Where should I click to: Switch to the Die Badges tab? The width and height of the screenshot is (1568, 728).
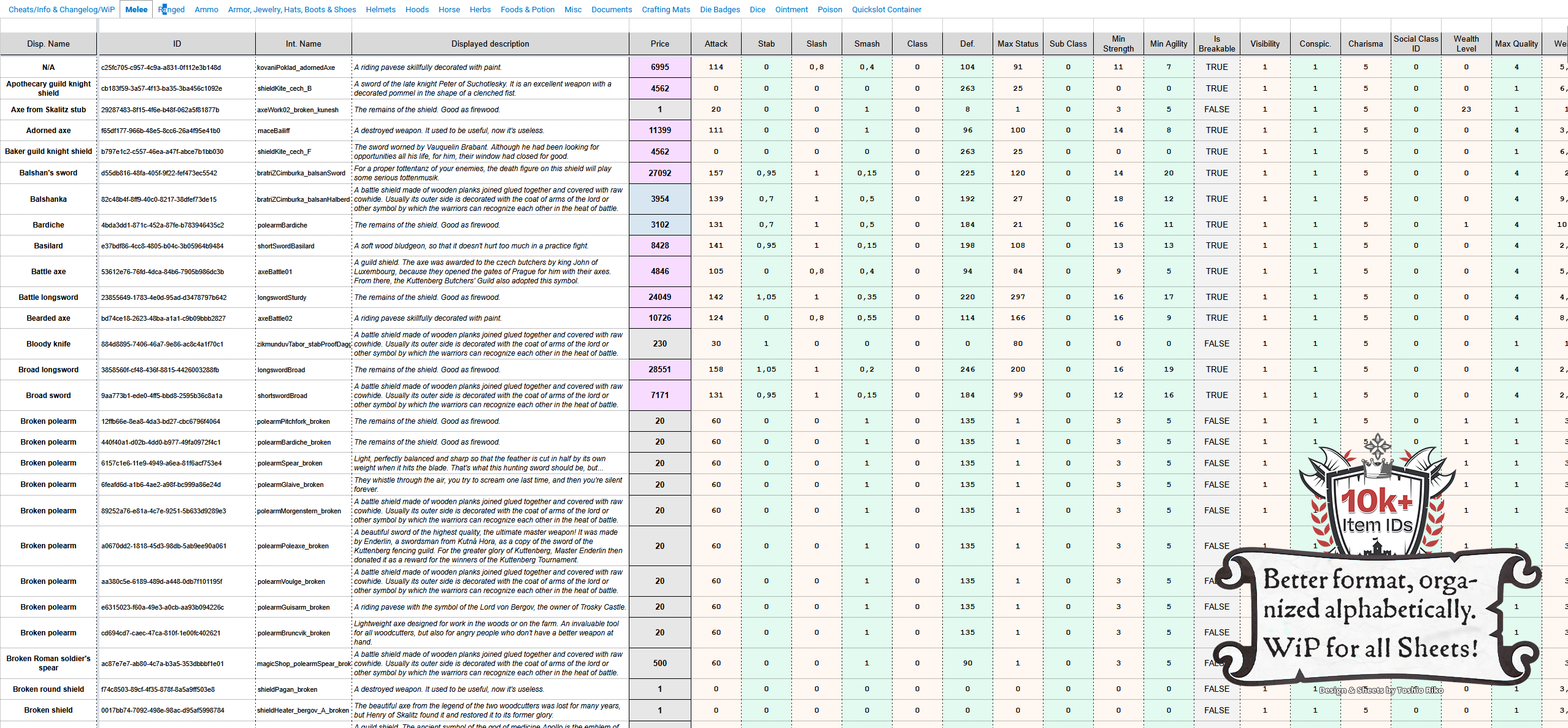pyautogui.click(x=720, y=9)
